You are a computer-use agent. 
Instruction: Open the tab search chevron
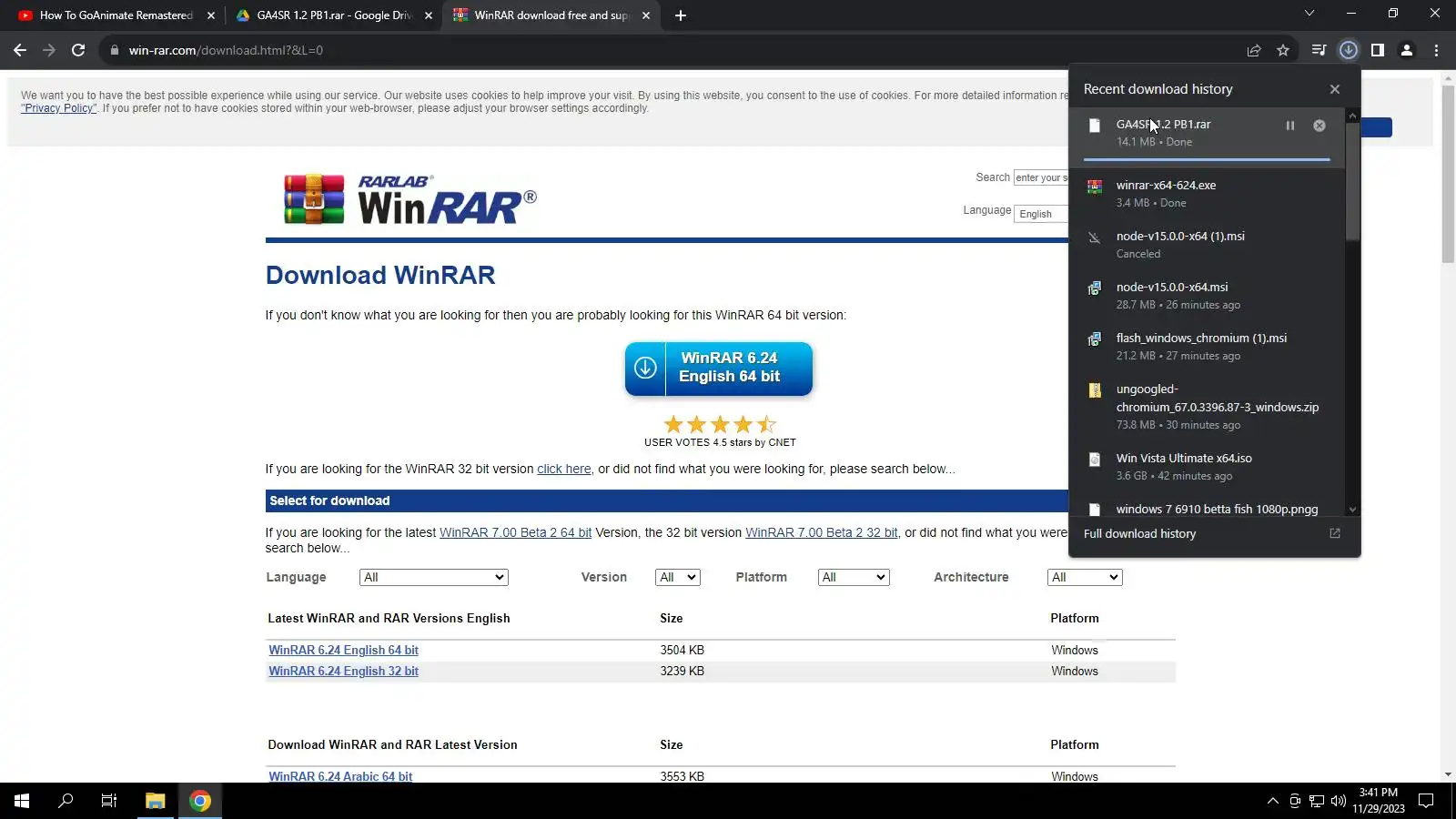[x=1309, y=14]
